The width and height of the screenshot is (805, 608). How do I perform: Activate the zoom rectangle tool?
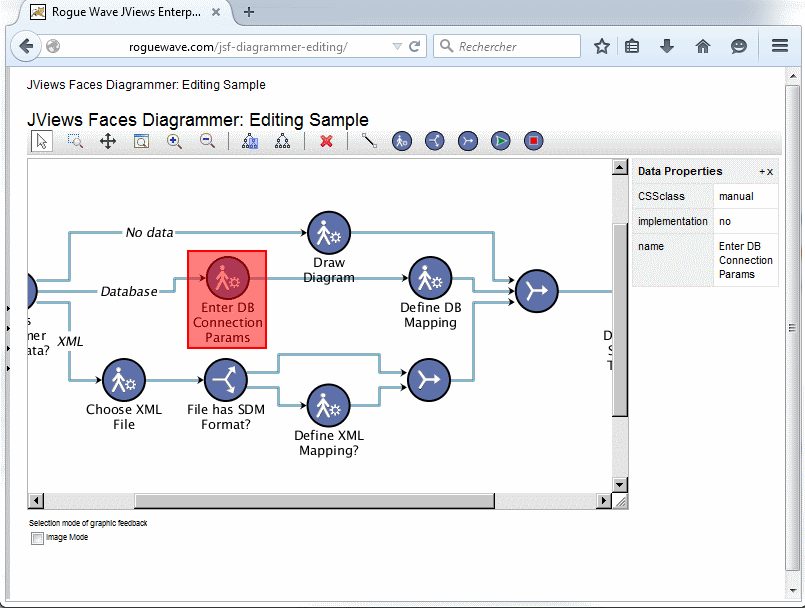[75, 141]
